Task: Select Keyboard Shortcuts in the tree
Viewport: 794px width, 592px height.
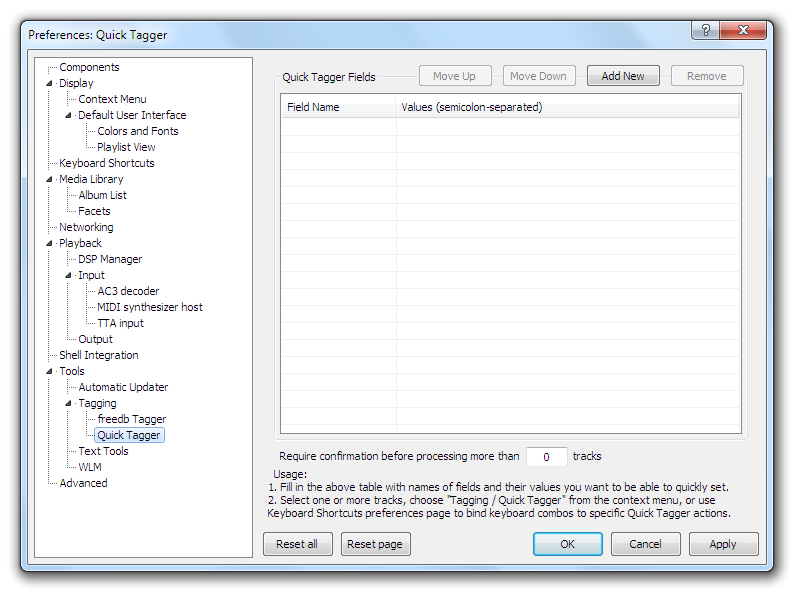Action: [x=106, y=163]
